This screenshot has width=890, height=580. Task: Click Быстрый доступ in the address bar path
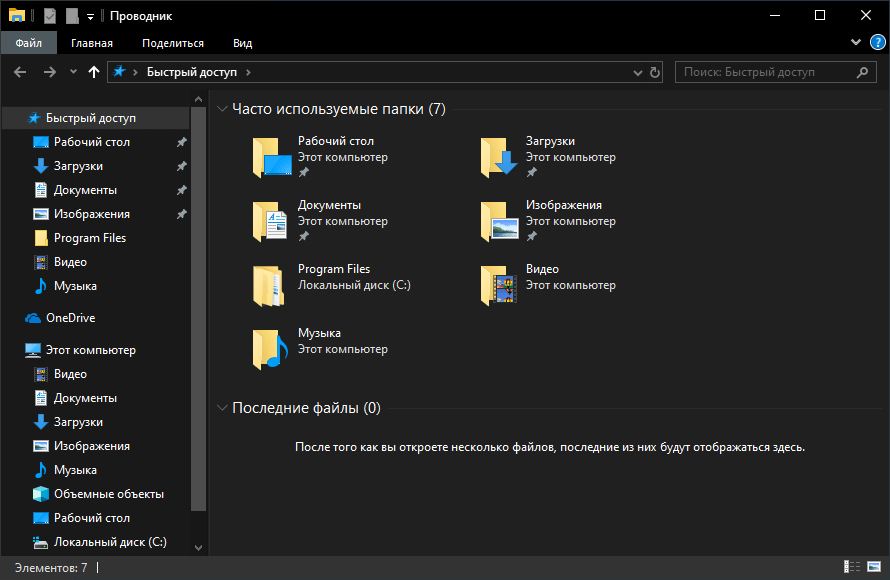click(191, 72)
